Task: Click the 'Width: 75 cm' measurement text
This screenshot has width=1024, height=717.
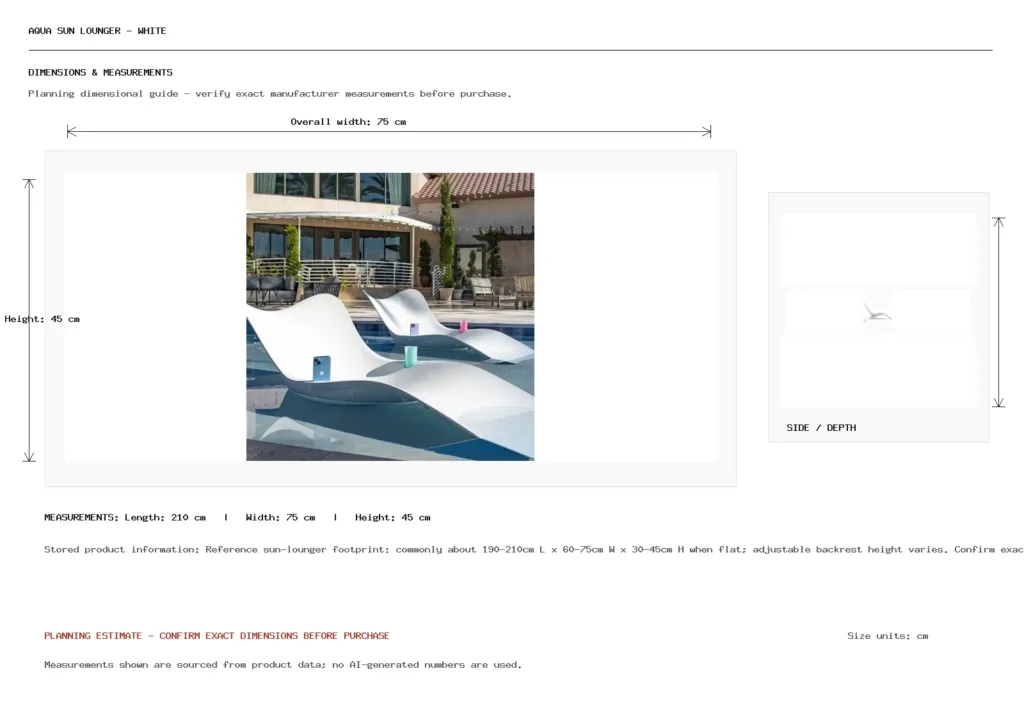Action: pyautogui.click(x=280, y=517)
